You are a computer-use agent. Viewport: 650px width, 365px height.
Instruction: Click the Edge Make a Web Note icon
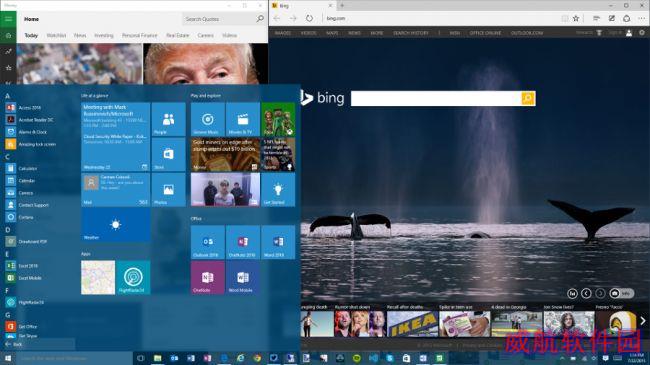[611, 18]
